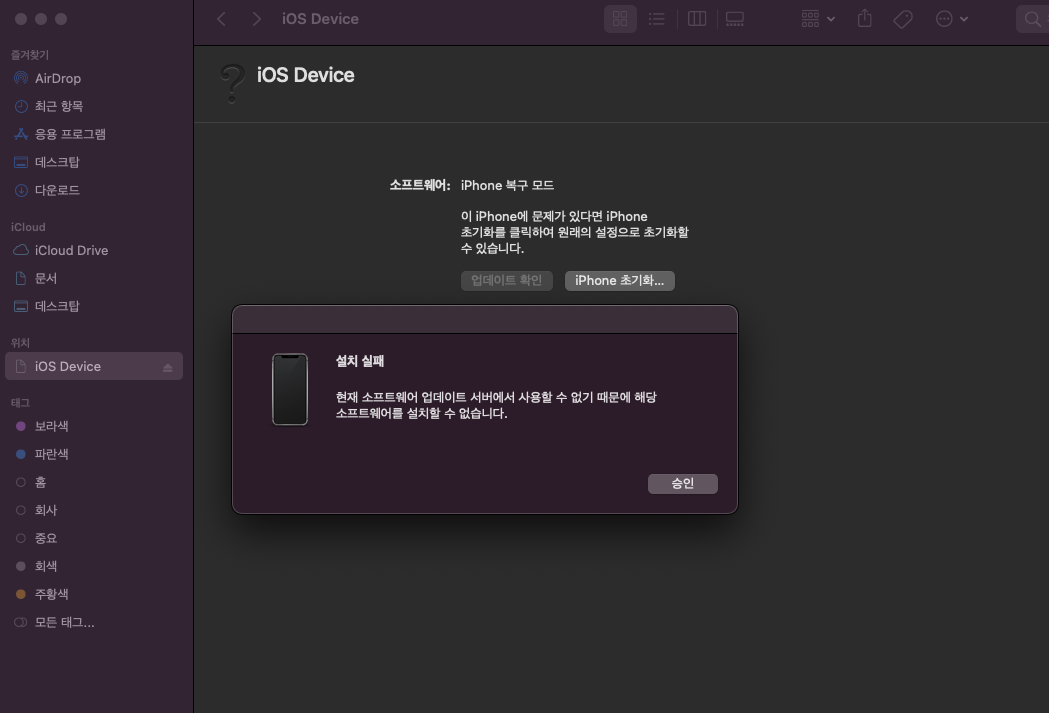Screen dimensions: 1049x713
Task: Open the more actions ellipsis menu
Action: tap(951, 19)
